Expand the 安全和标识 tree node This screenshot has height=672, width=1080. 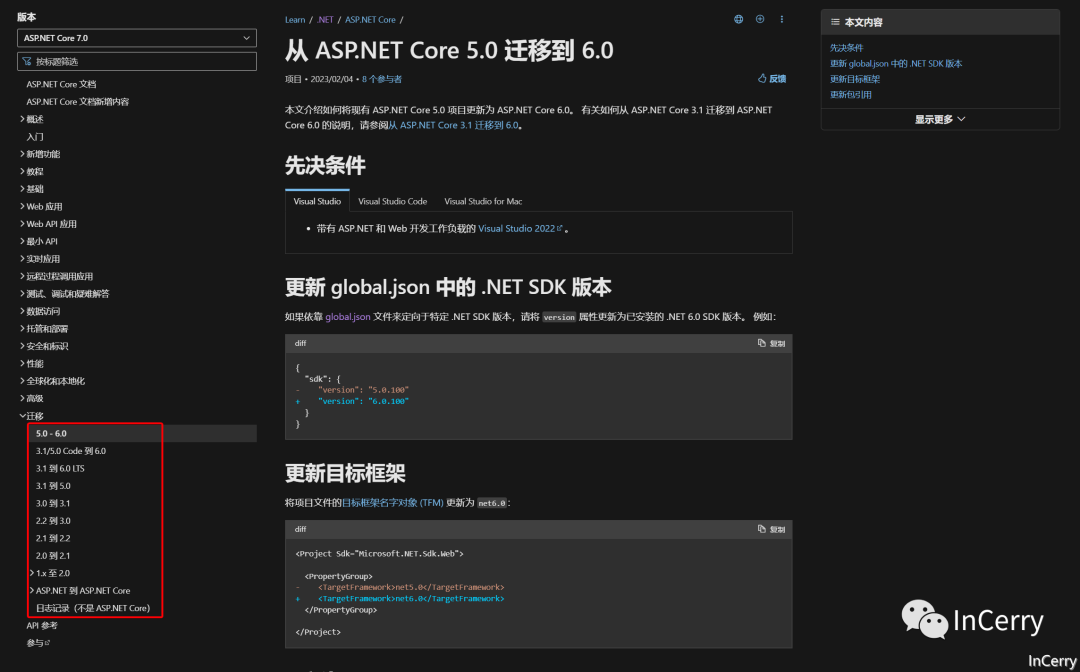pyautogui.click(x=23, y=346)
